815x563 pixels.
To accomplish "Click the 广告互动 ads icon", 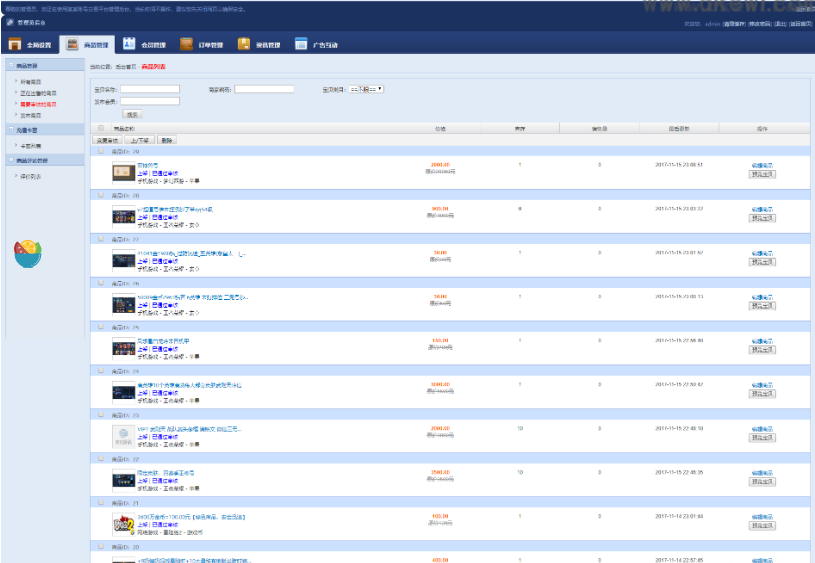I will 301,44.
